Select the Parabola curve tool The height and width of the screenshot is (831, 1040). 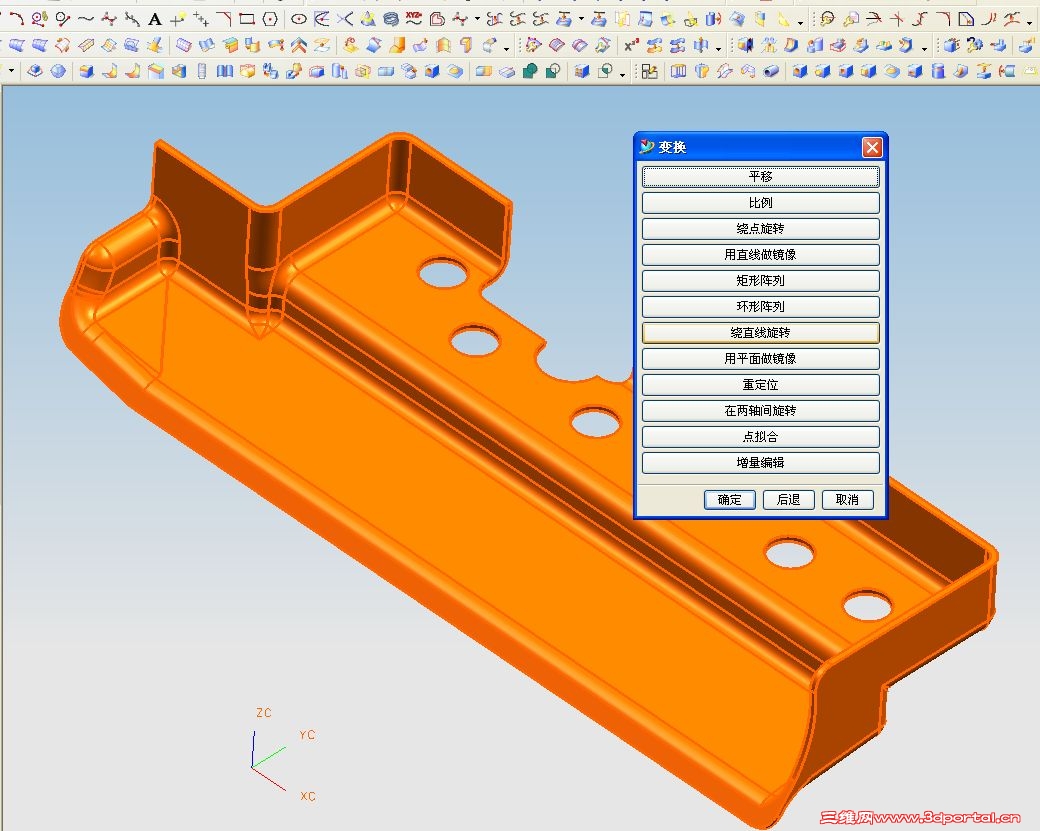pos(321,19)
